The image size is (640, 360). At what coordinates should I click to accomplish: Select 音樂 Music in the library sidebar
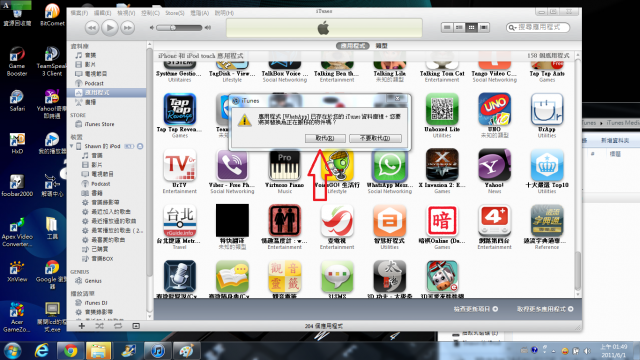90,55
